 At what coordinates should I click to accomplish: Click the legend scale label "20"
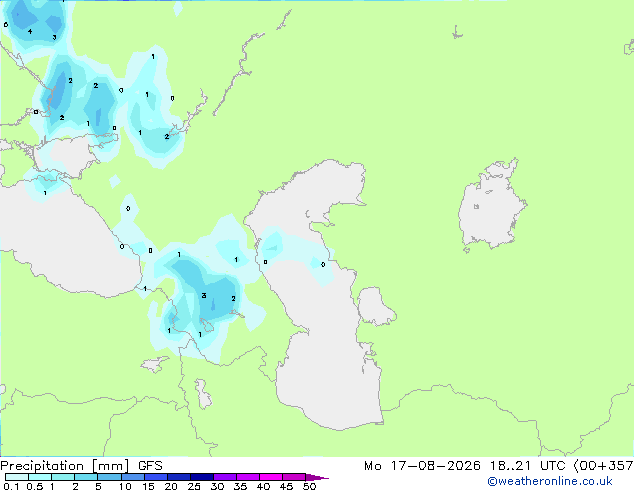click(171, 486)
